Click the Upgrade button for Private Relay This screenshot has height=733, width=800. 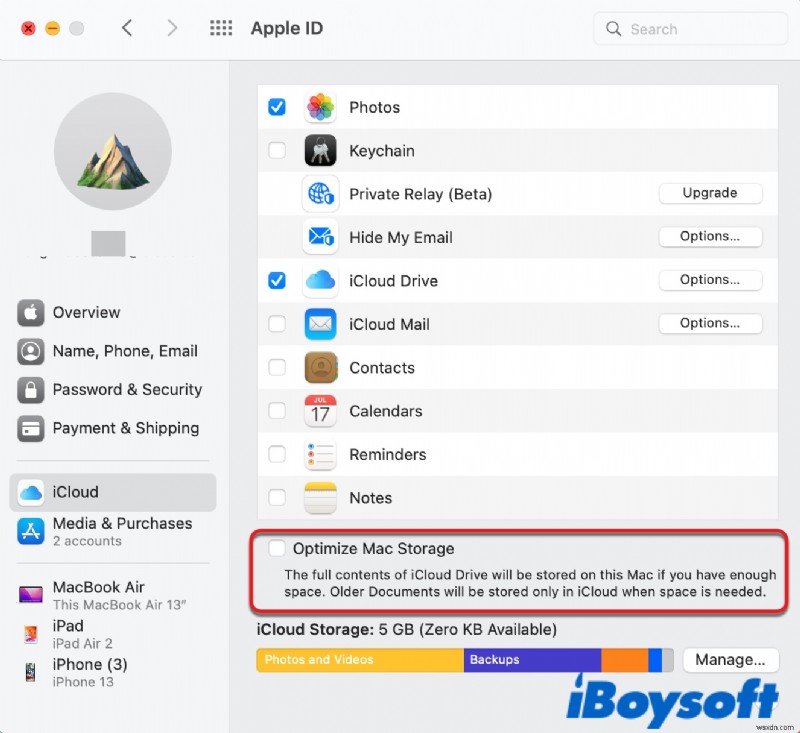pyautogui.click(x=710, y=193)
